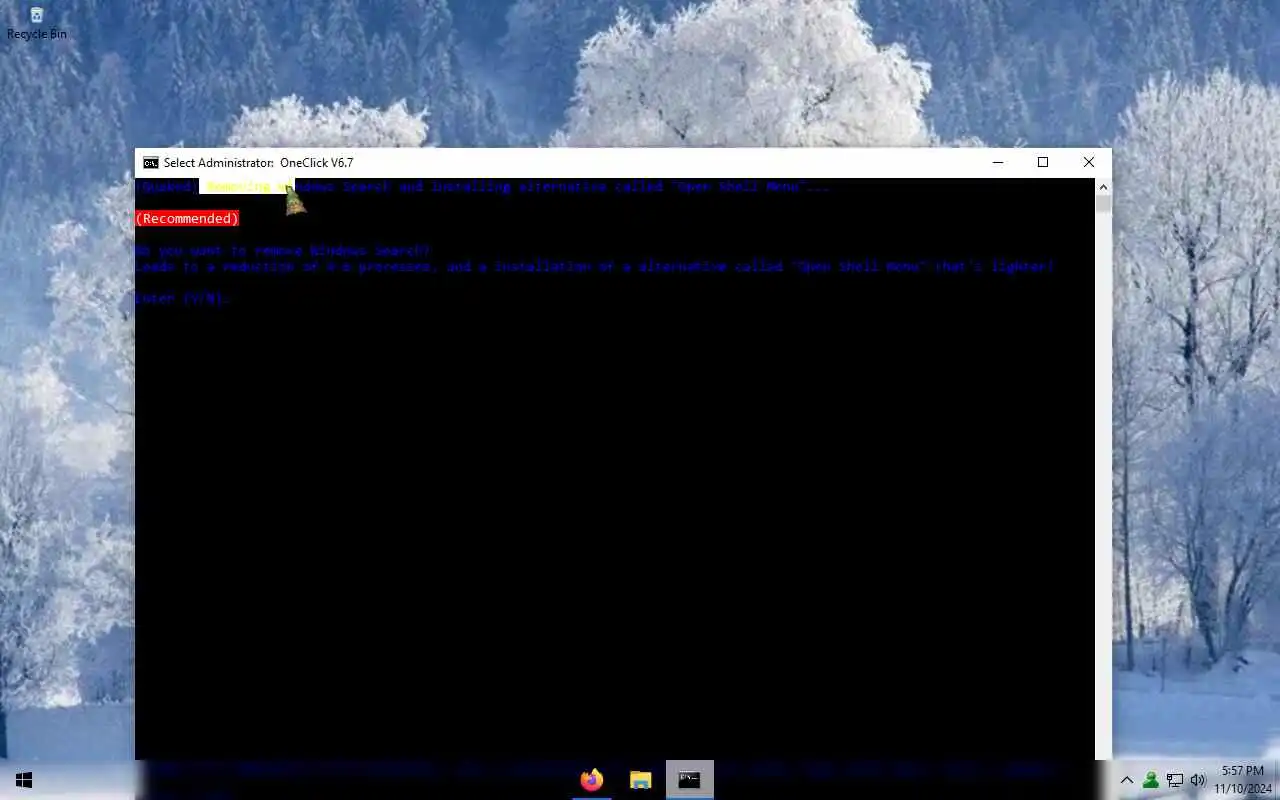
Task: Click the cmd icon in OneClick title bar
Action: (x=150, y=162)
